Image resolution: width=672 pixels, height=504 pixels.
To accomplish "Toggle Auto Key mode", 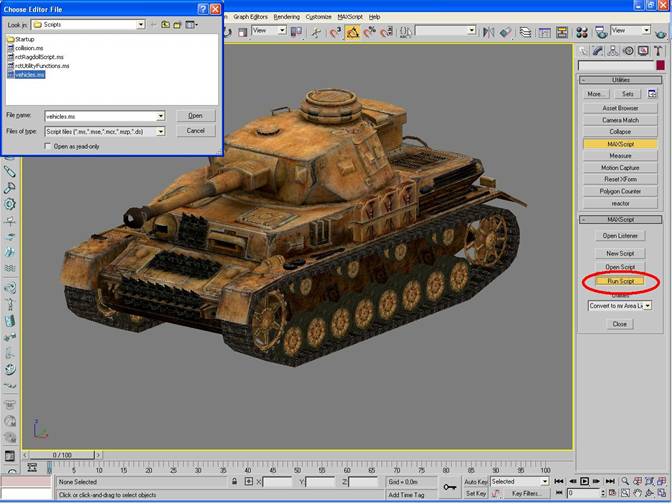I will coord(476,482).
